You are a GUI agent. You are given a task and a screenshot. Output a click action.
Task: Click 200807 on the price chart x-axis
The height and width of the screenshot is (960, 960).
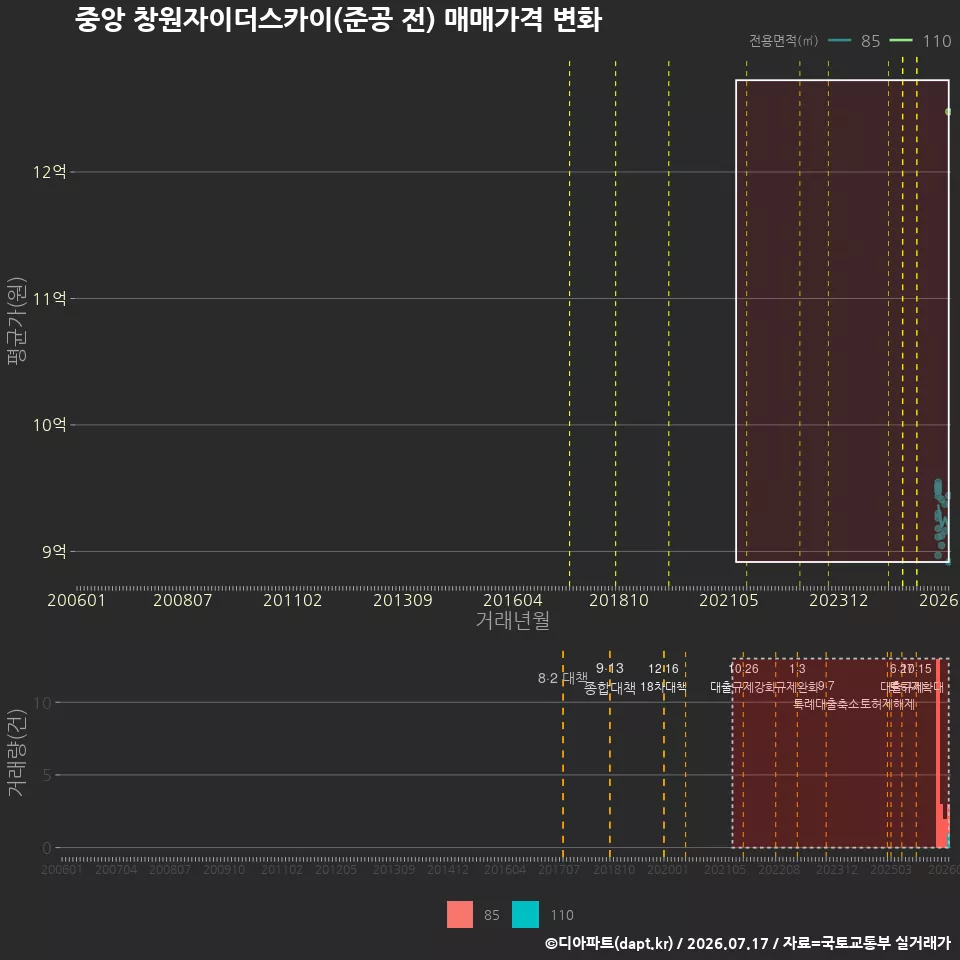tap(182, 600)
